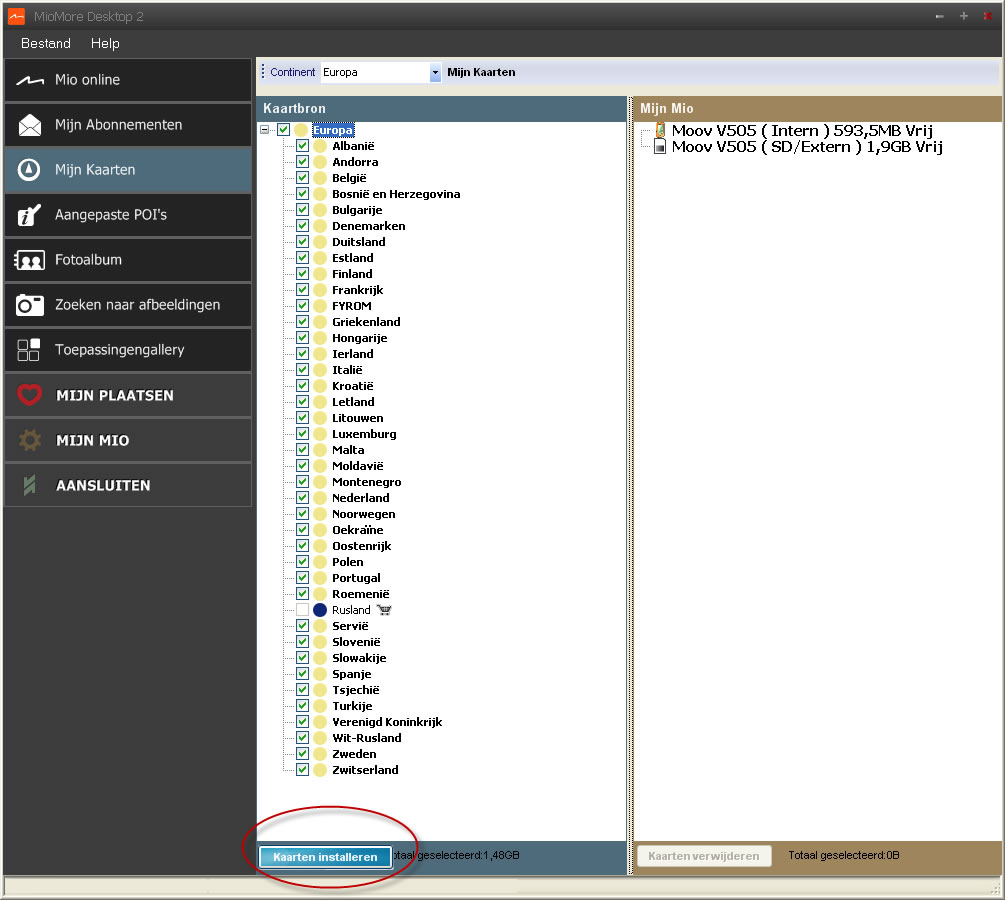
Task: Click the yellow dot next to Albanië
Action: pyautogui.click(x=320, y=146)
